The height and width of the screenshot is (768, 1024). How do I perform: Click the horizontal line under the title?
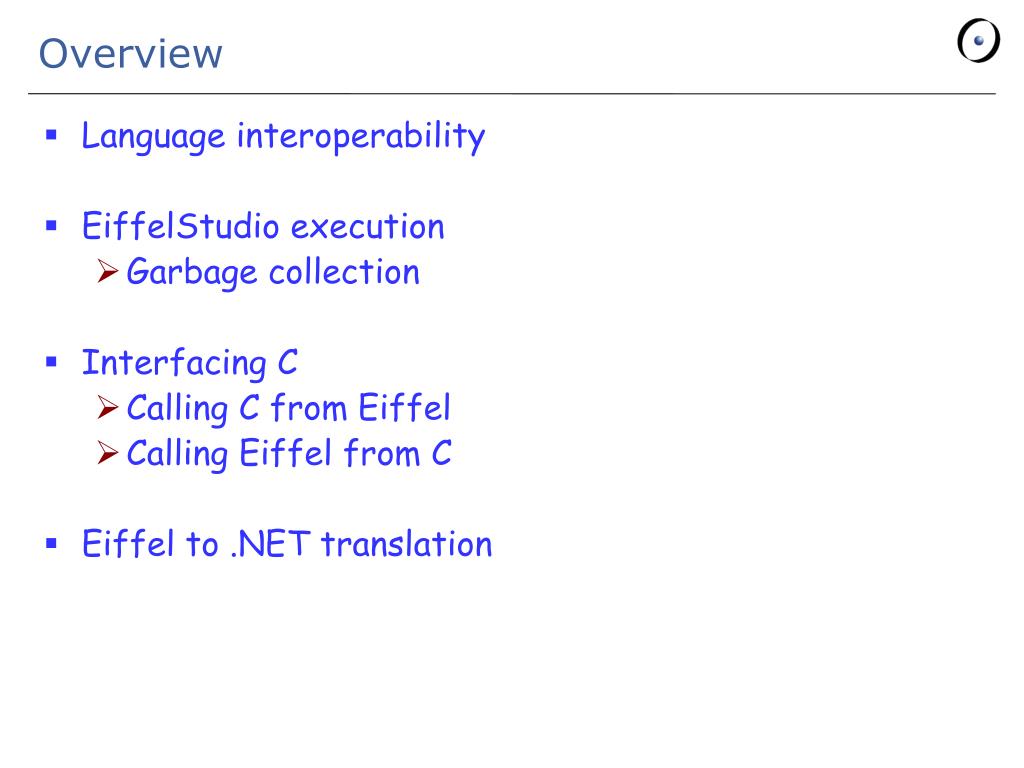pyautogui.click(x=512, y=94)
